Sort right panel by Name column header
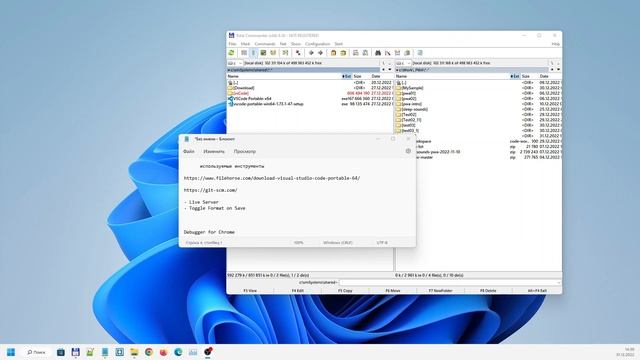 coord(452,76)
